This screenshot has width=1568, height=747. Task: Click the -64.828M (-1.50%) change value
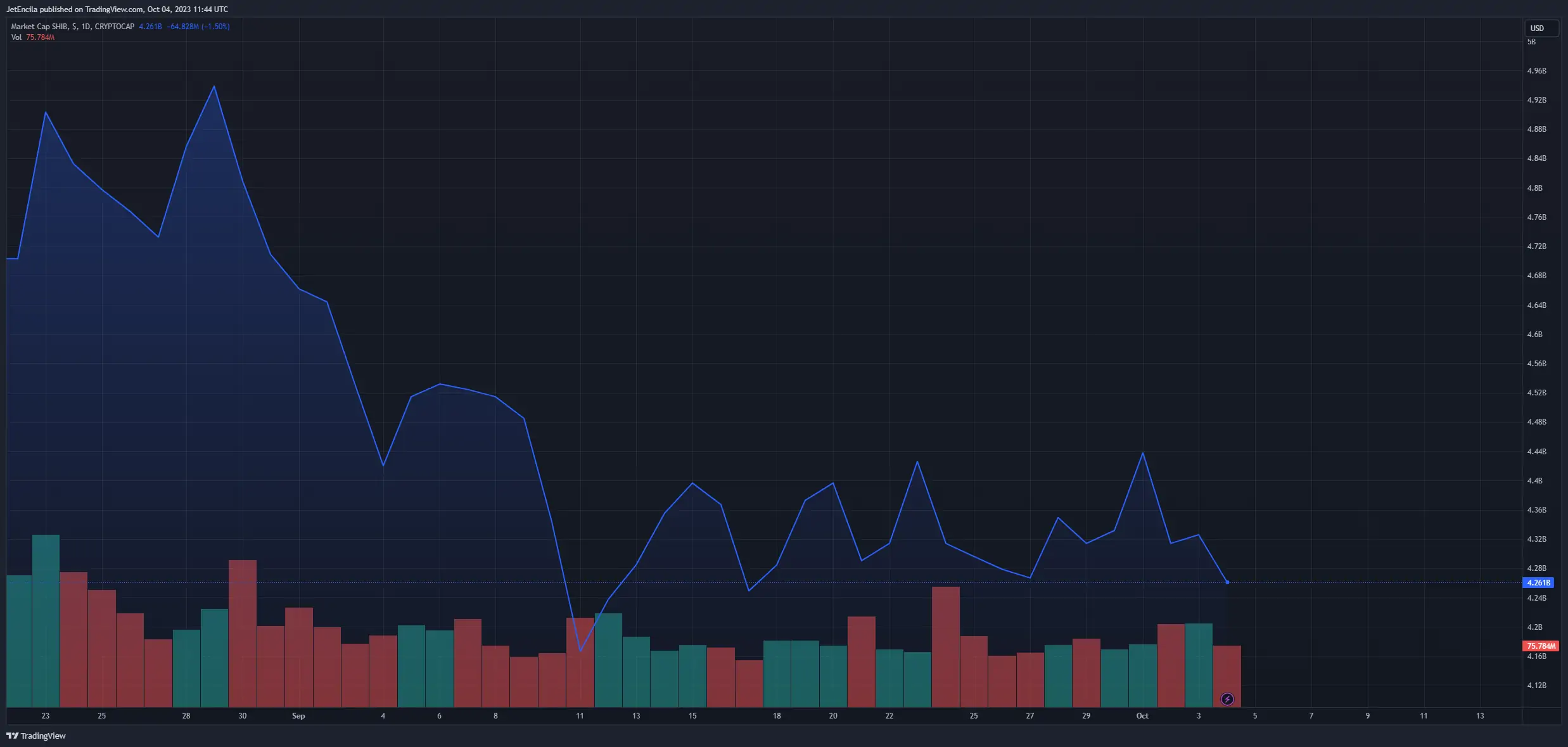pos(198,27)
